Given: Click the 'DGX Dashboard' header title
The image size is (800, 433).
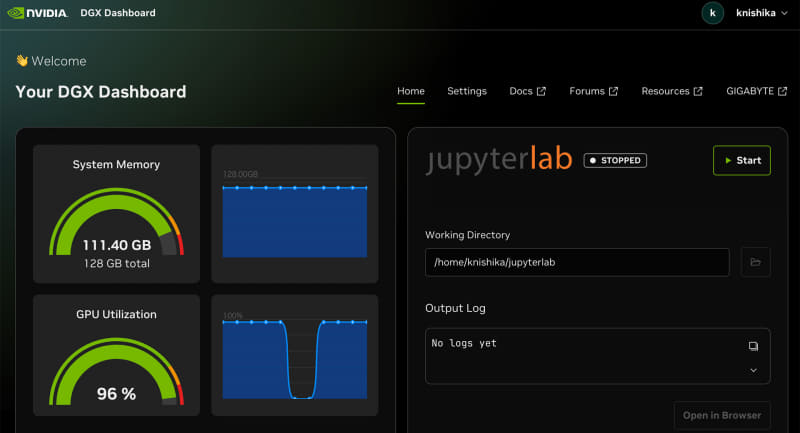Looking at the screenshot, I should (x=118, y=13).
